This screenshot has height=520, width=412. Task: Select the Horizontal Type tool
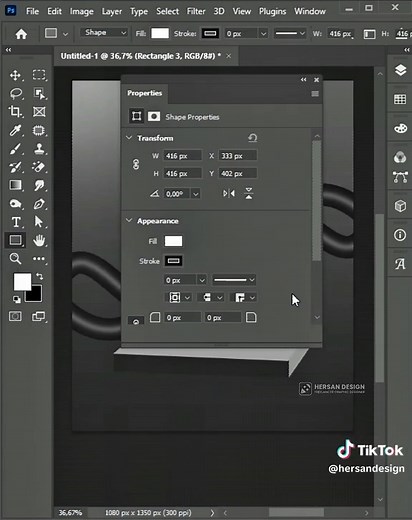[16, 222]
